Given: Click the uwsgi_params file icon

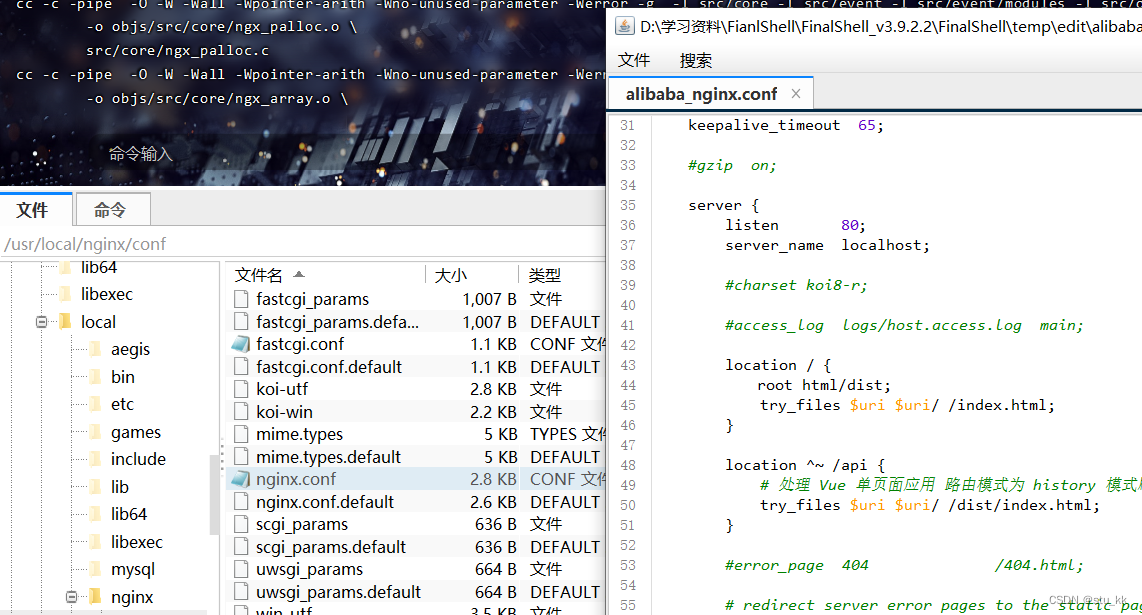Looking at the screenshot, I should pyautogui.click(x=241, y=569).
